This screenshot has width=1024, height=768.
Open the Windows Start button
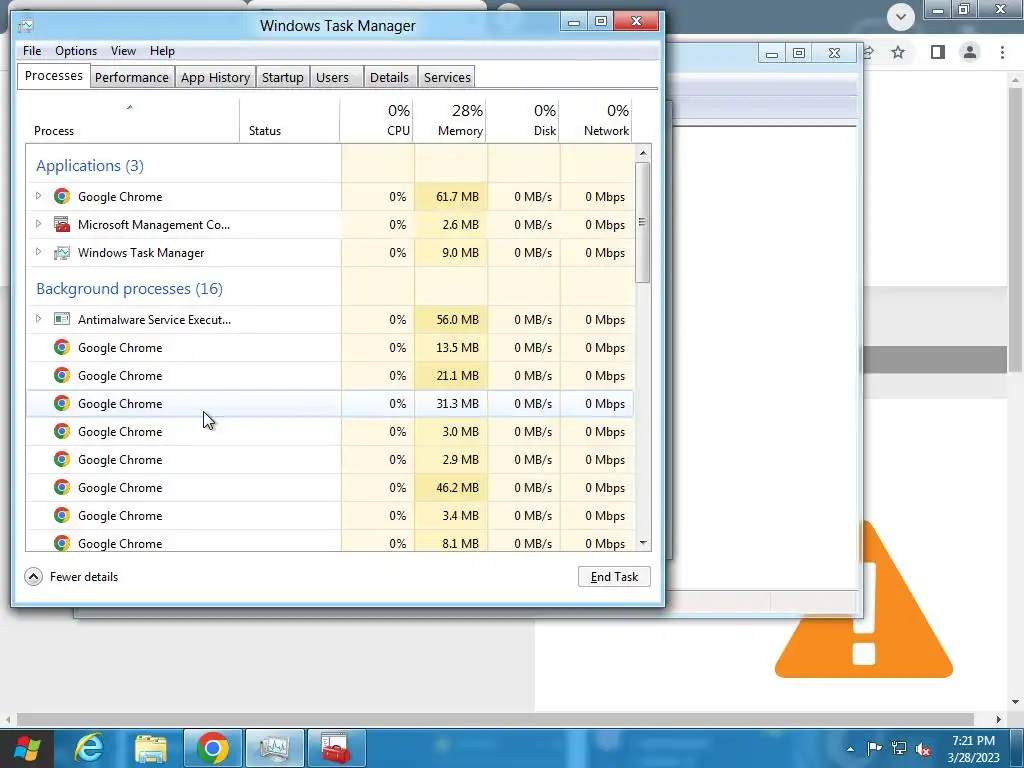tap(27, 748)
